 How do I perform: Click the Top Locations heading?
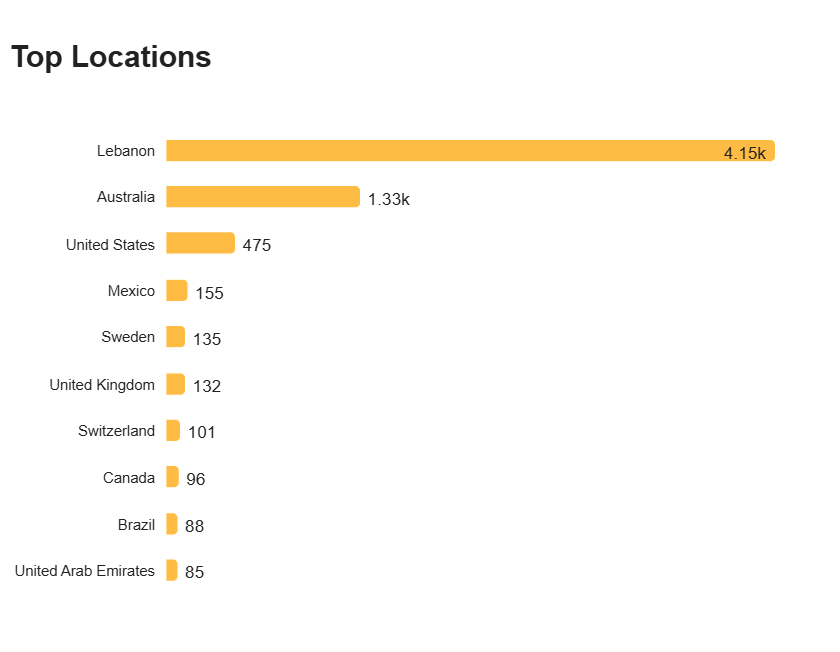click(x=111, y=57)
